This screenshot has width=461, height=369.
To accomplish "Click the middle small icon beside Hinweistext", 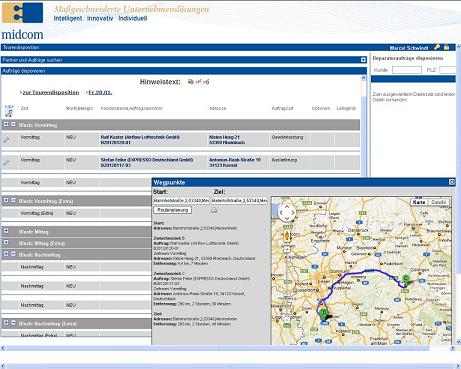I will (x=199, y=82).
